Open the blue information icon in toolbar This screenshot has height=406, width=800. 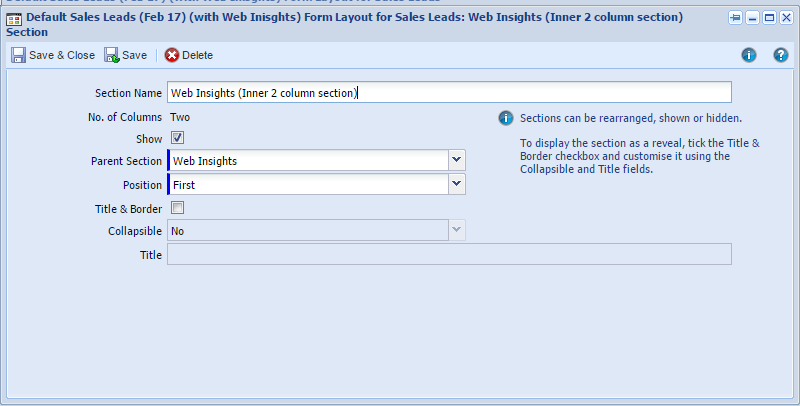coord(748,55)
